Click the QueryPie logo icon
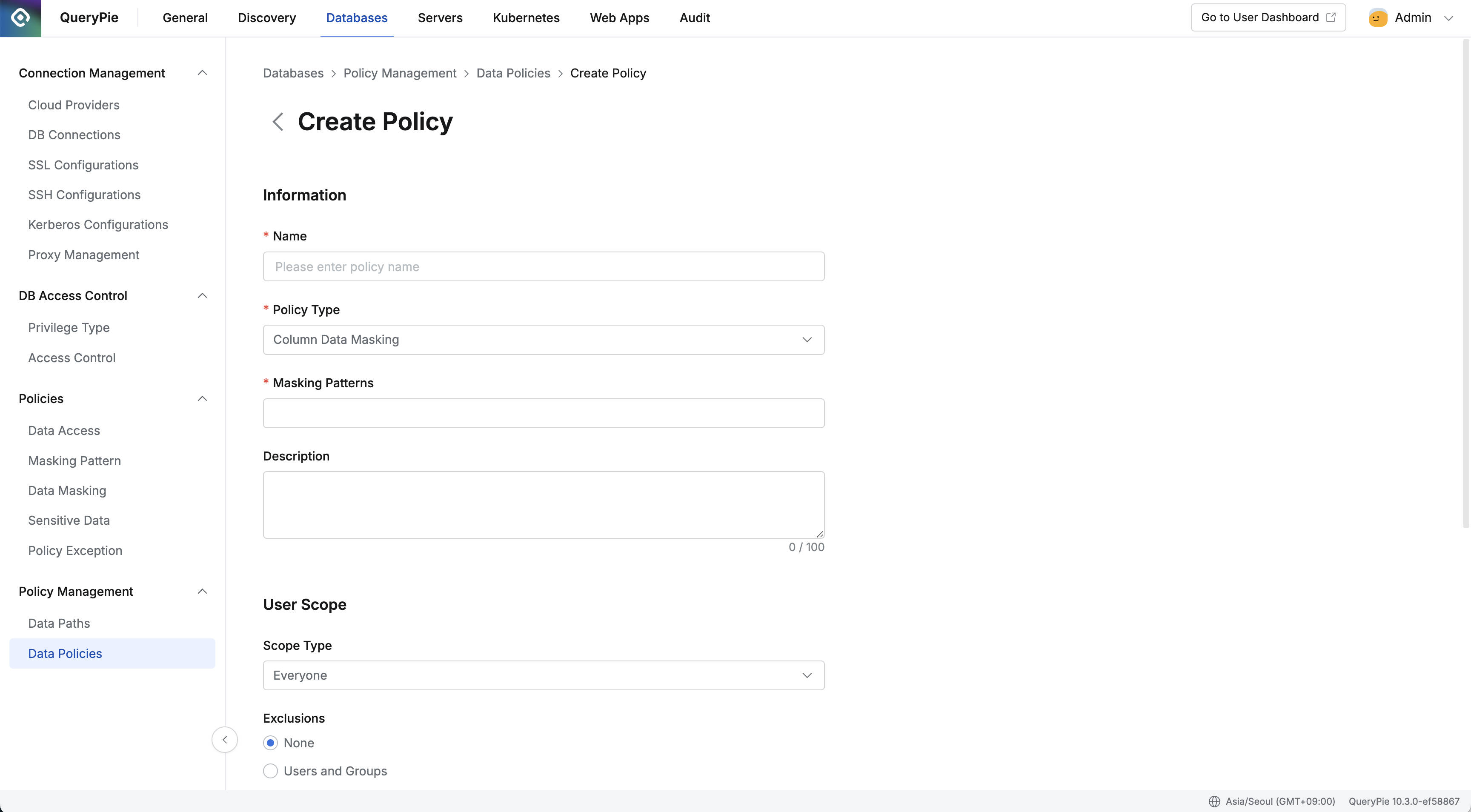This screenshot has height=812, width=1471. tap(20, 18)
